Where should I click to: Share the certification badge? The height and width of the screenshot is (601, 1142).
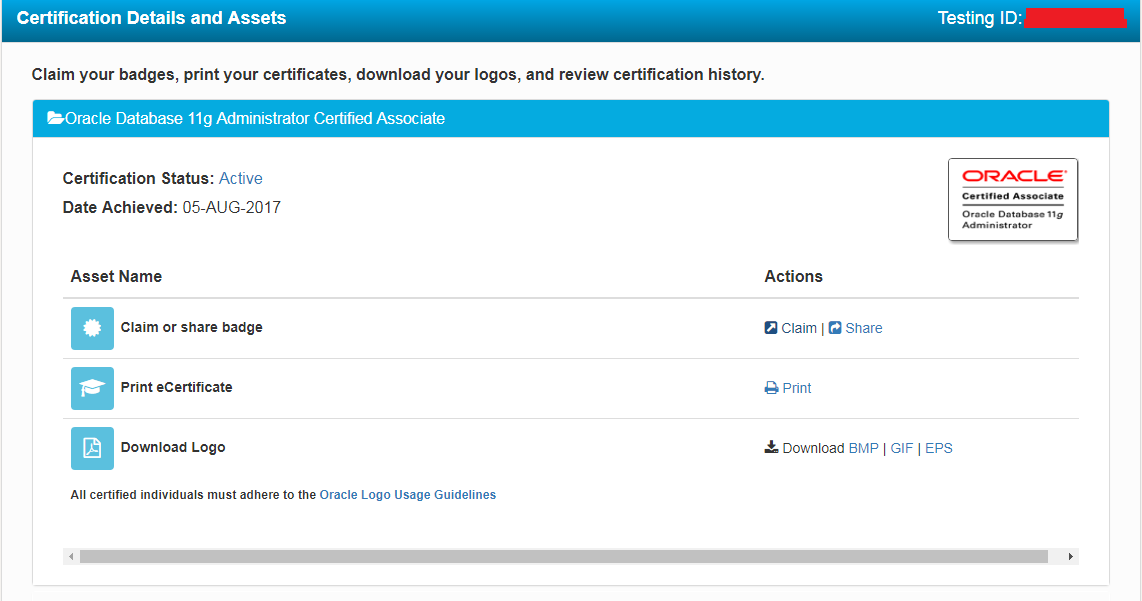tap(864, 329)
